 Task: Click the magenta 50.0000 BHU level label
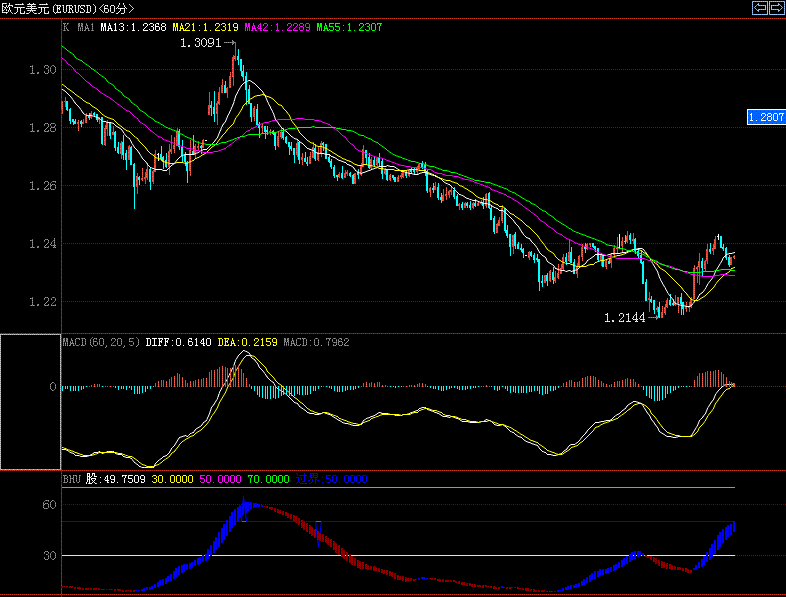[x=221, y=479]
